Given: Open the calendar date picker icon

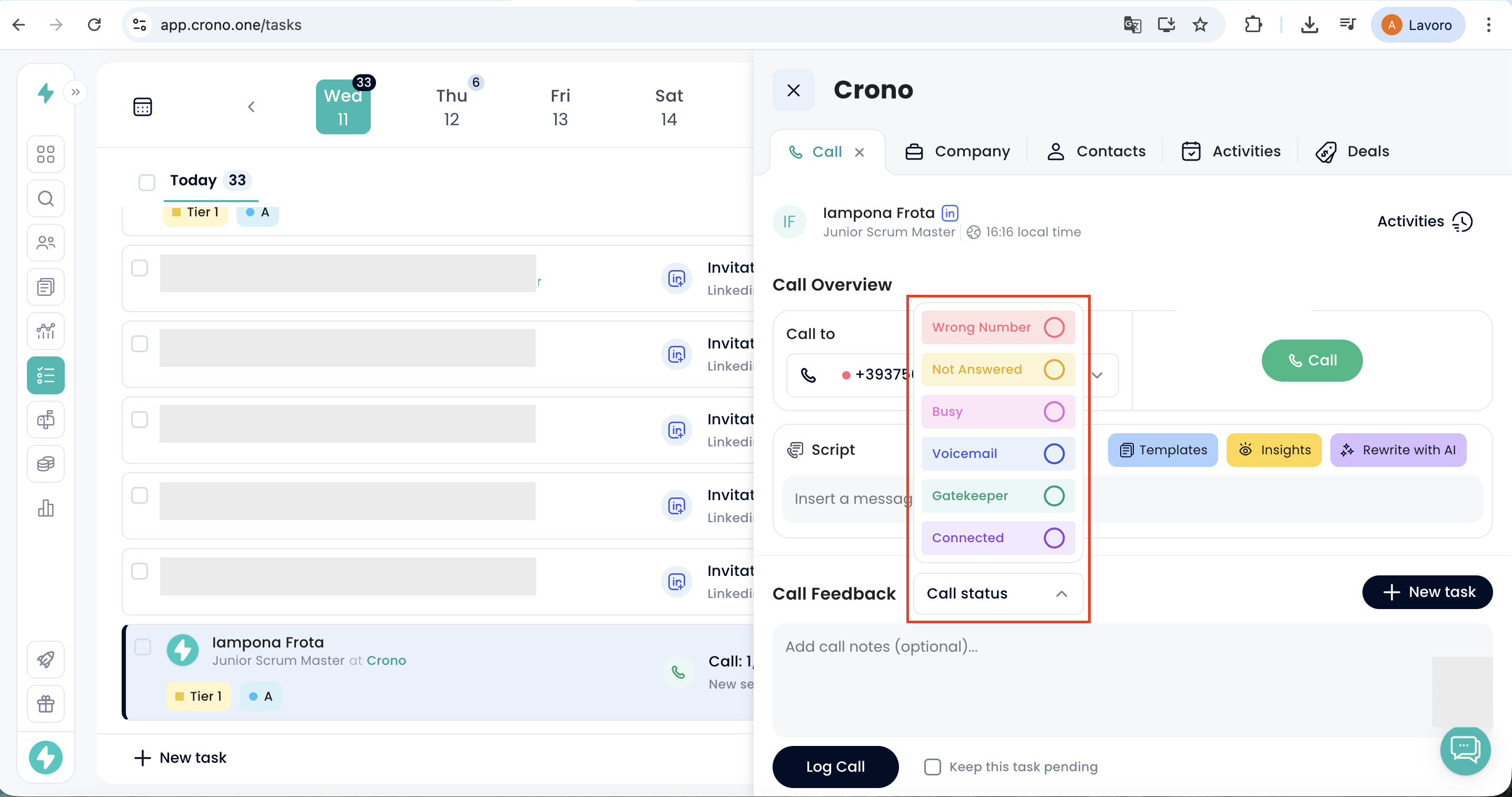Looking at the screenshot, I should (x=143, y=107).
